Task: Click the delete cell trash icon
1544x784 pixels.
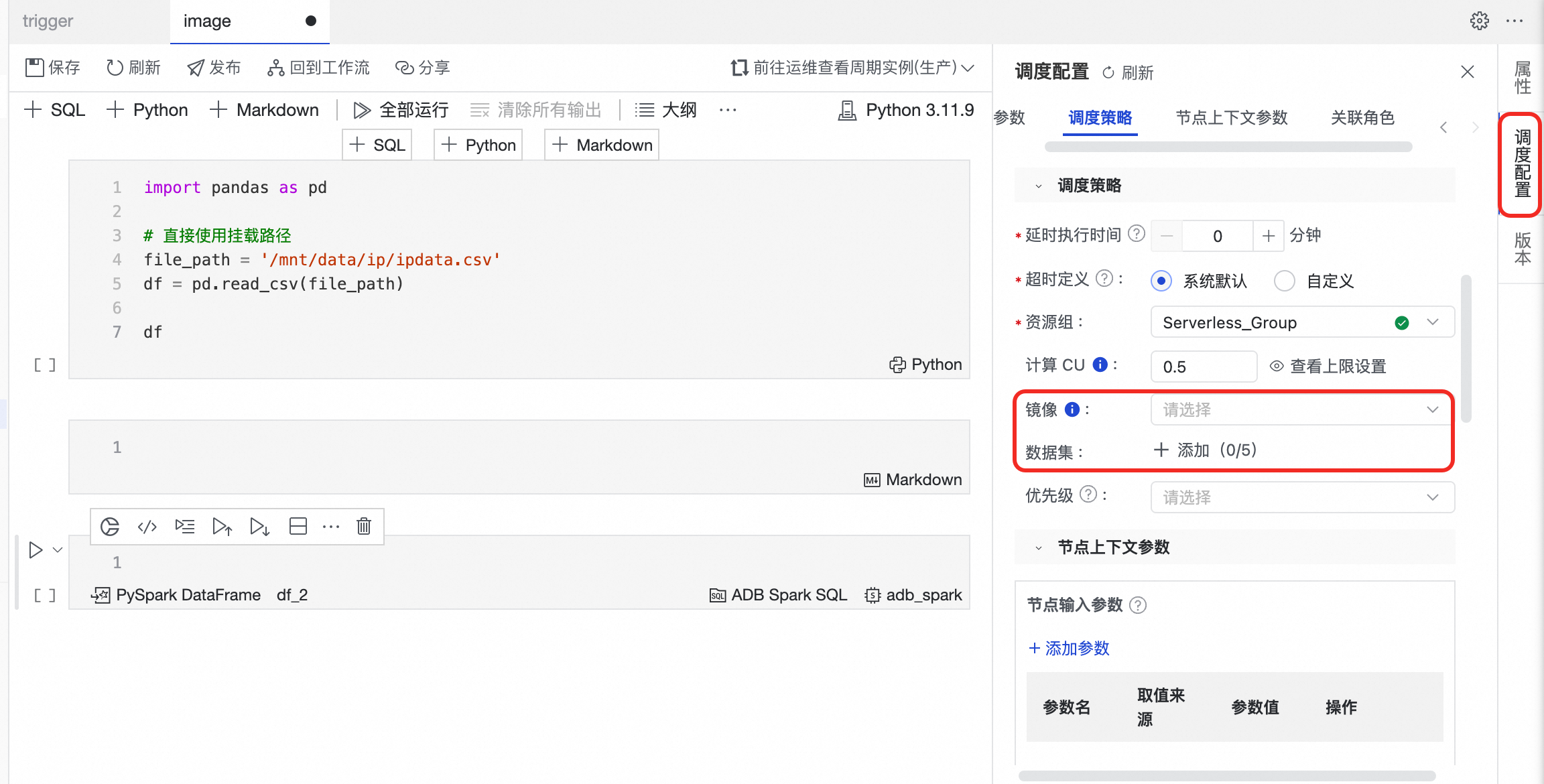Action: 363,527
